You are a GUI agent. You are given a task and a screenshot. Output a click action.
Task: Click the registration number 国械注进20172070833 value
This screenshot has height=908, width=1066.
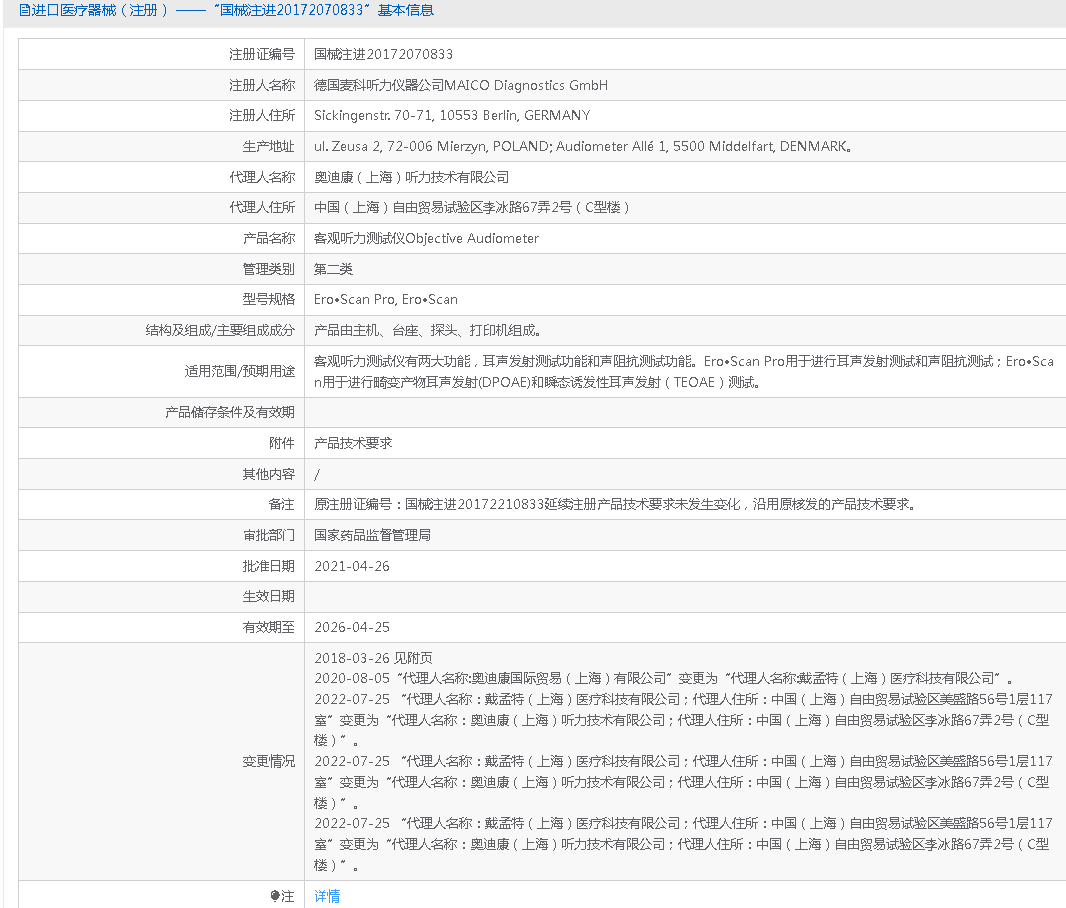pos(383,54)
